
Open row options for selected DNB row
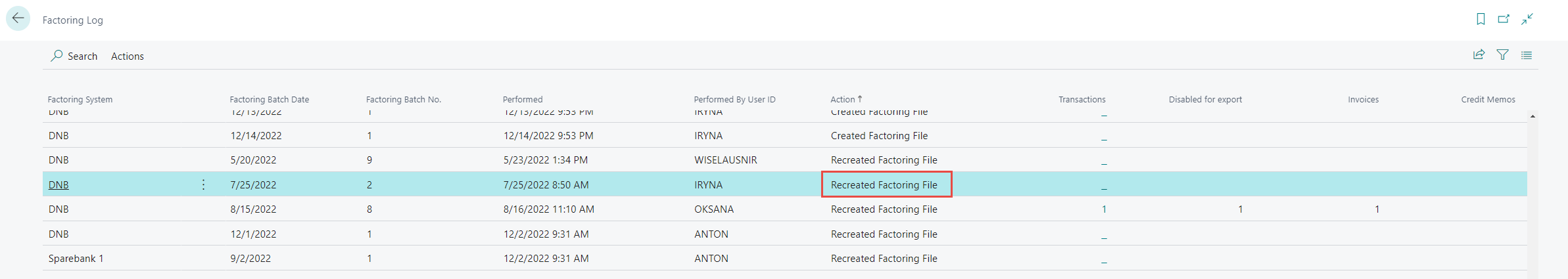(x=203, y=184)
